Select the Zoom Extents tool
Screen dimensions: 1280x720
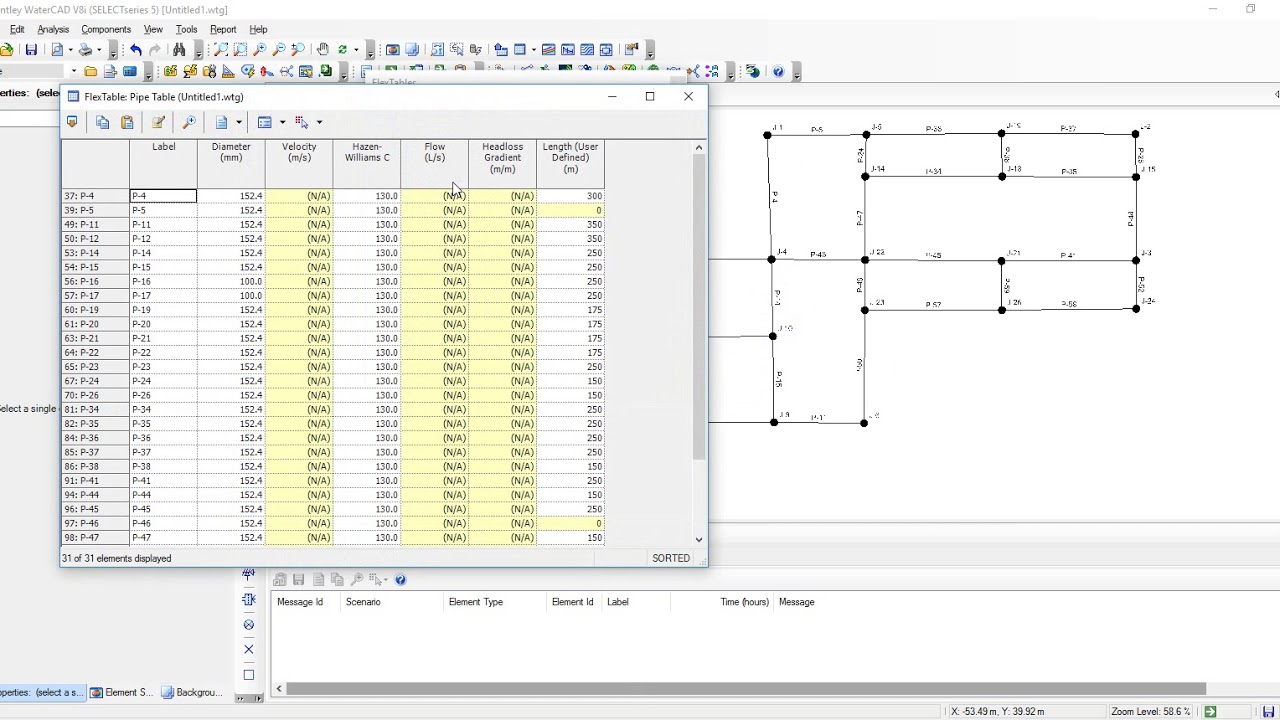tap(221, 50)
